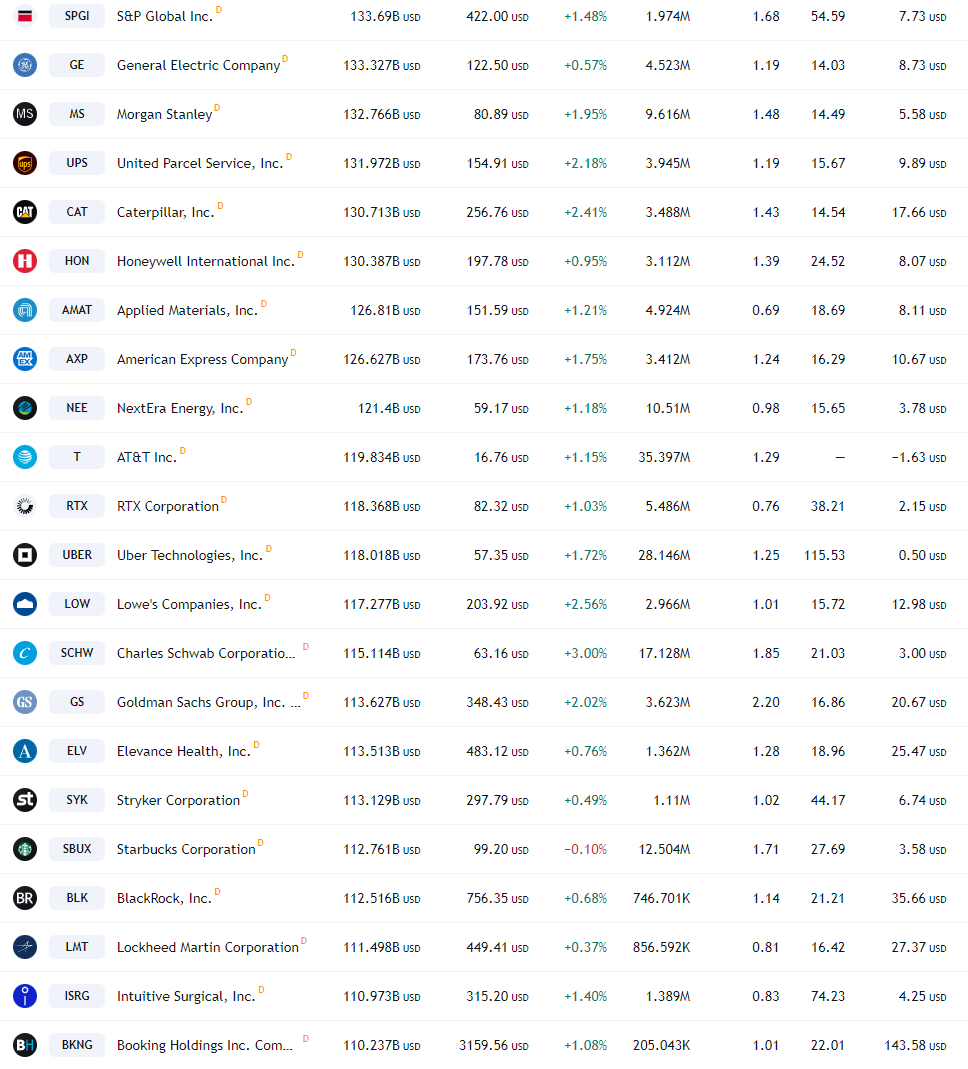This screenshot has height=1069, width=968.
Task: Open AT&T Inc. company link
Action: pyautogui.click(x=147, y=457)
